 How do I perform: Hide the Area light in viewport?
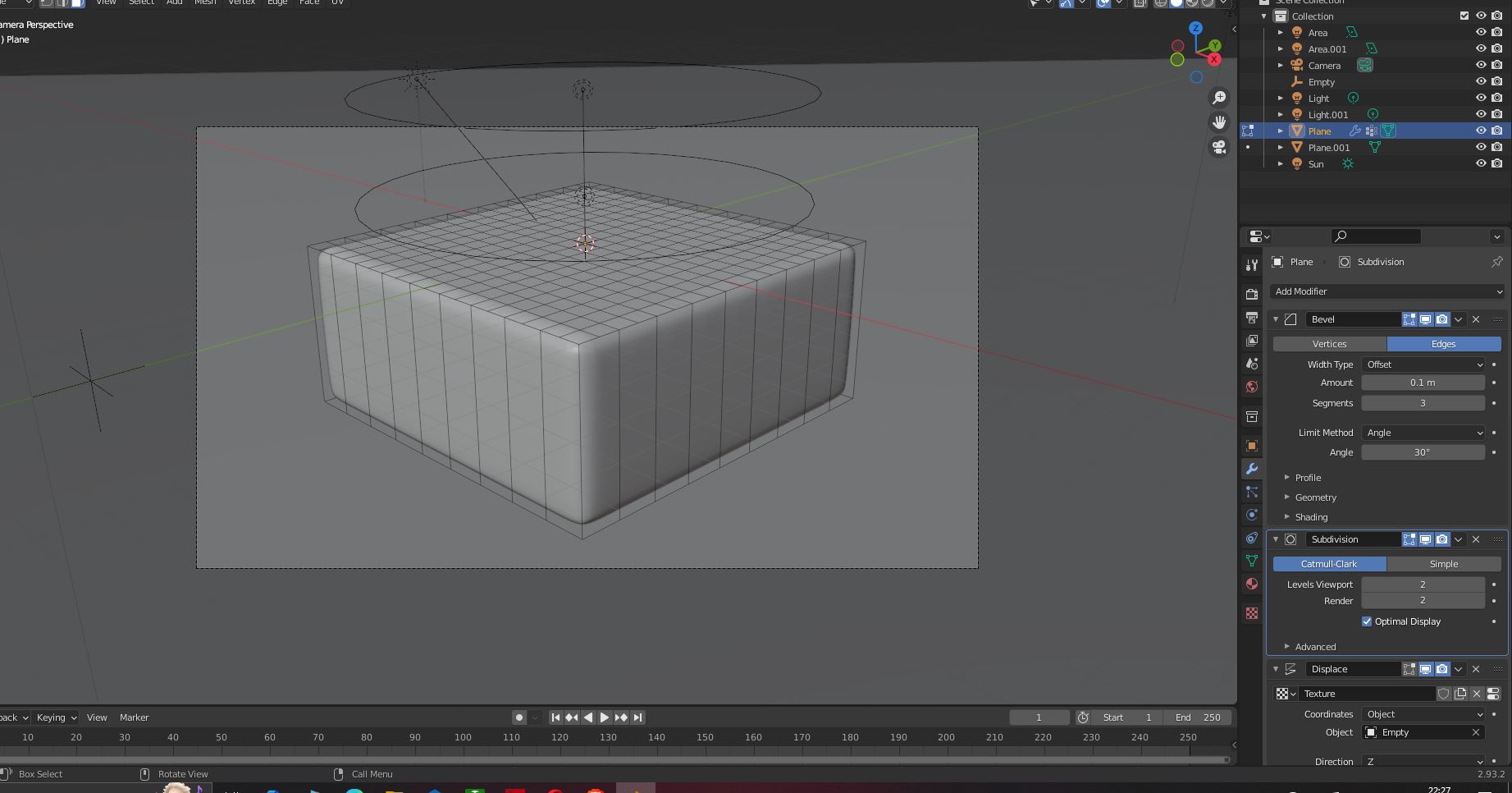[1481, 32]
